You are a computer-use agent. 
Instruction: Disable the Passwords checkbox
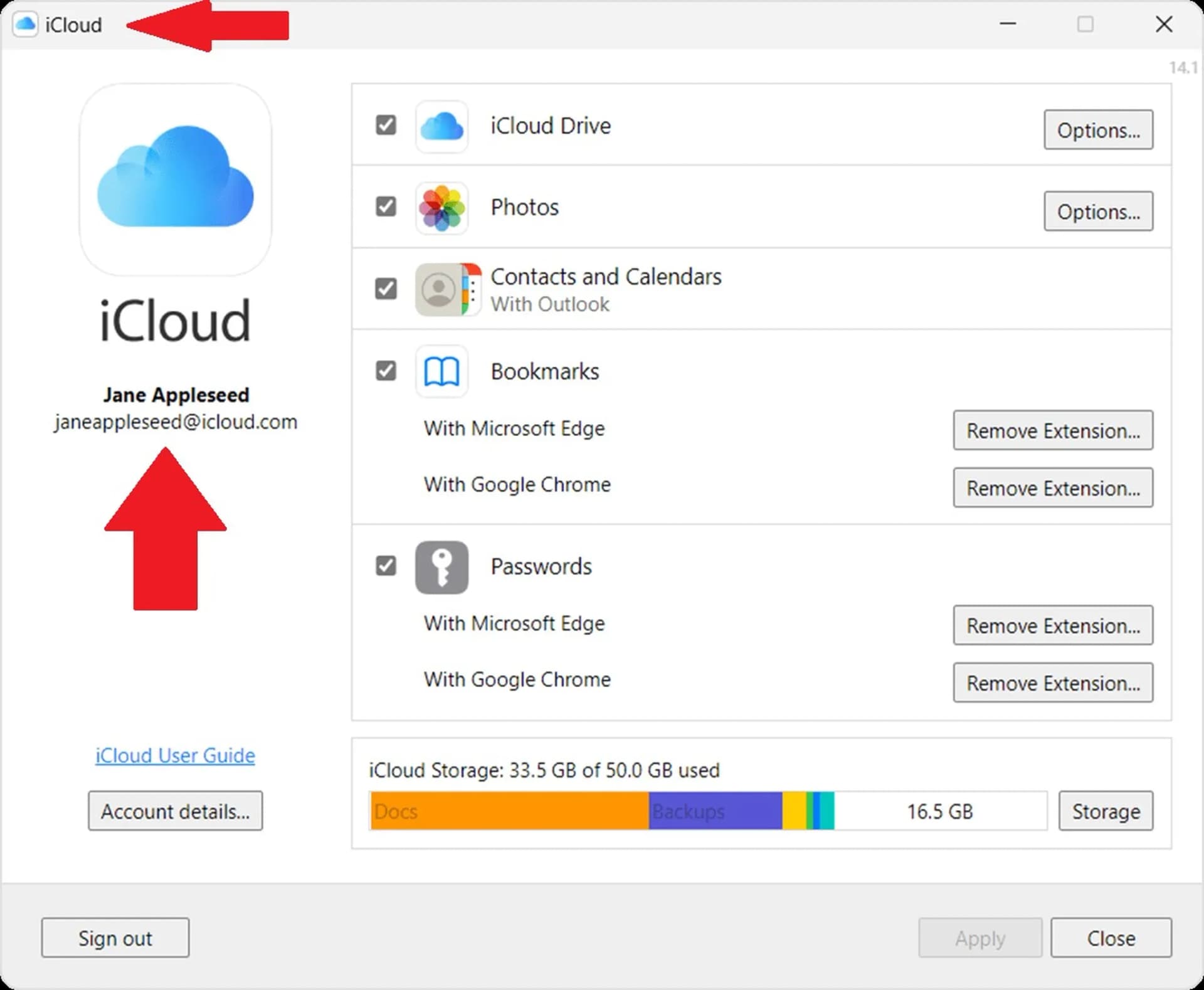coord(386,566)
